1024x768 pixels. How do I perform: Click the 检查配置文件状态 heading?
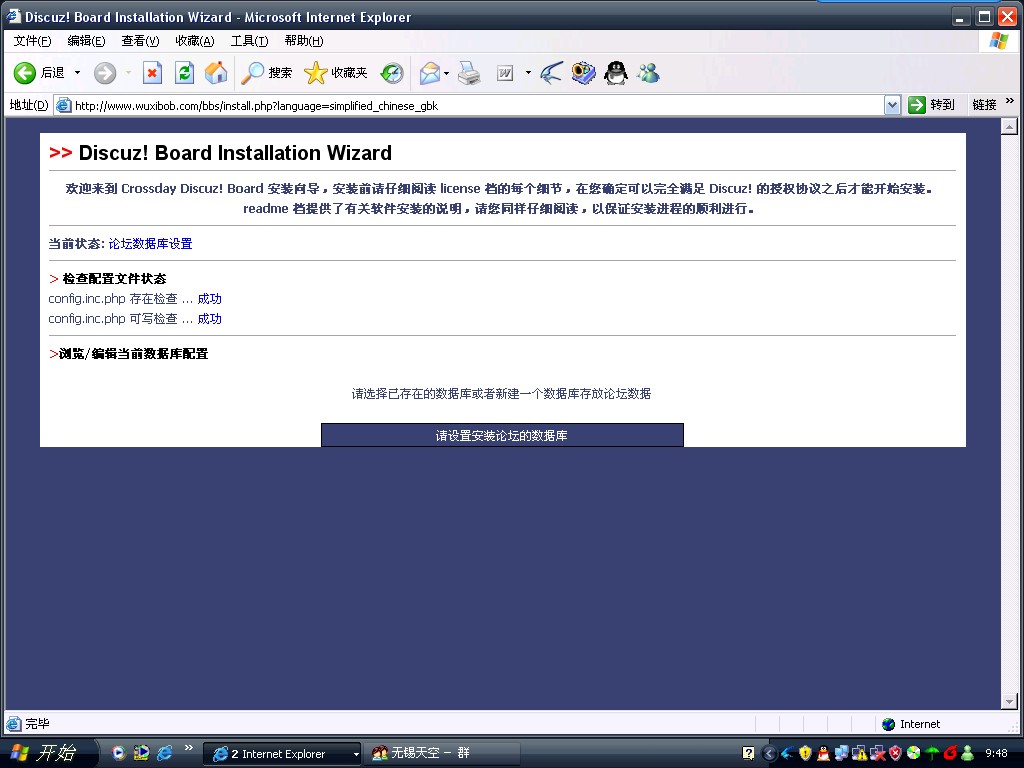point(114,279)
